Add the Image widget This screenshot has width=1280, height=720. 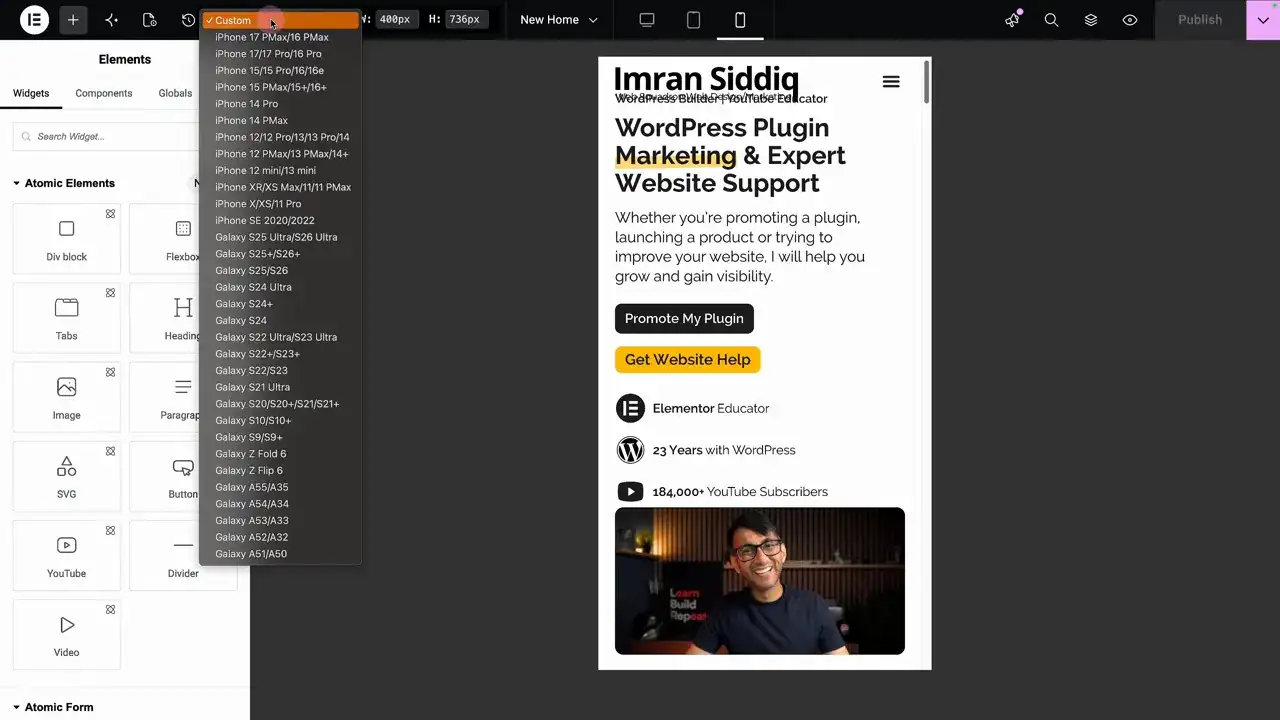coord(66,397)
